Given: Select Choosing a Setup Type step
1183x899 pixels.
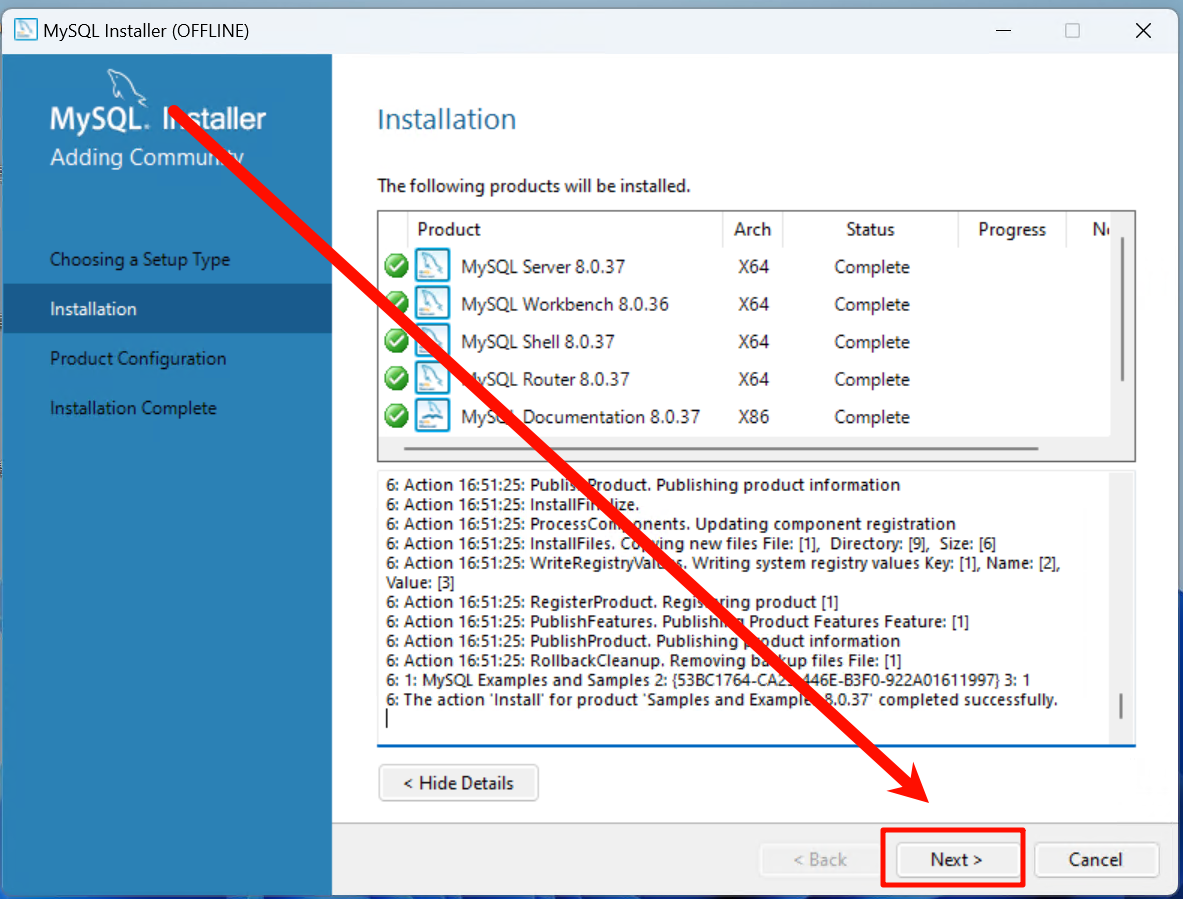Looking at the screenshot, I should (140, 259).
